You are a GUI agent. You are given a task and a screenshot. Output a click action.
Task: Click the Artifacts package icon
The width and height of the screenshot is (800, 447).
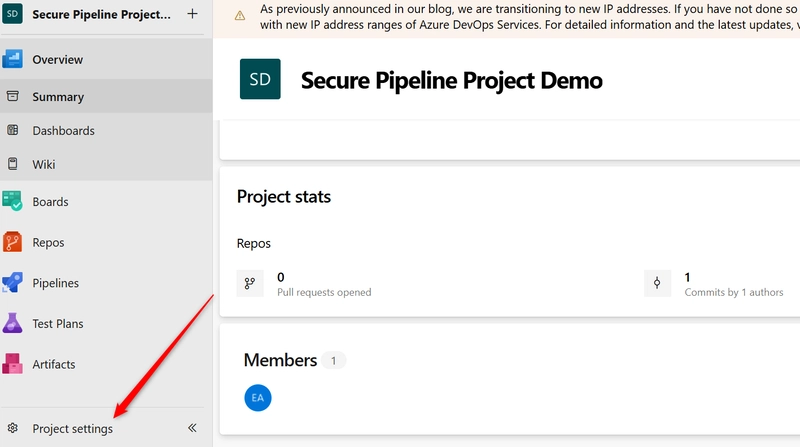12,364
